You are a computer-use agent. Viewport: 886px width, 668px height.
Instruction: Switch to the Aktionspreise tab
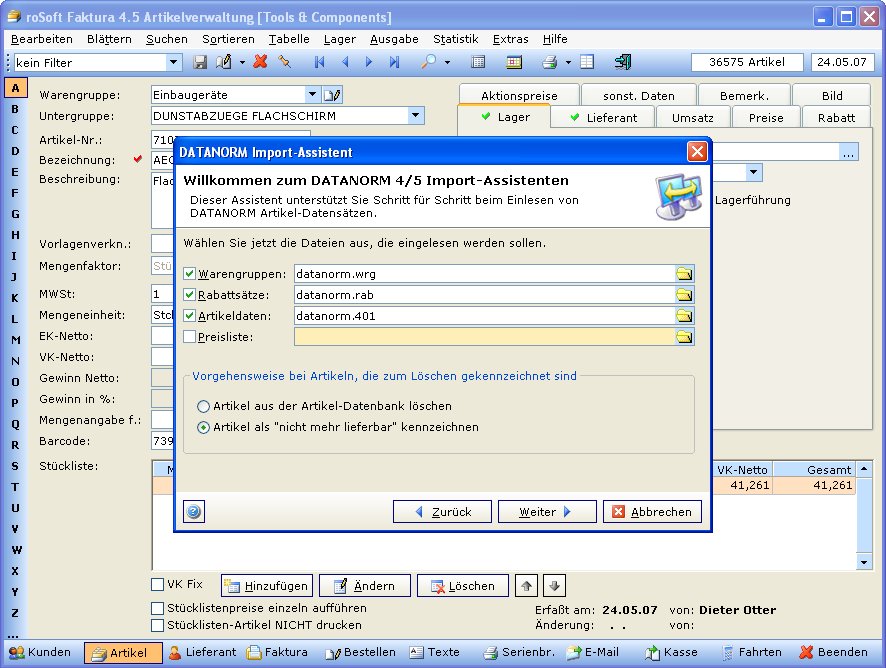pos(517,96)
